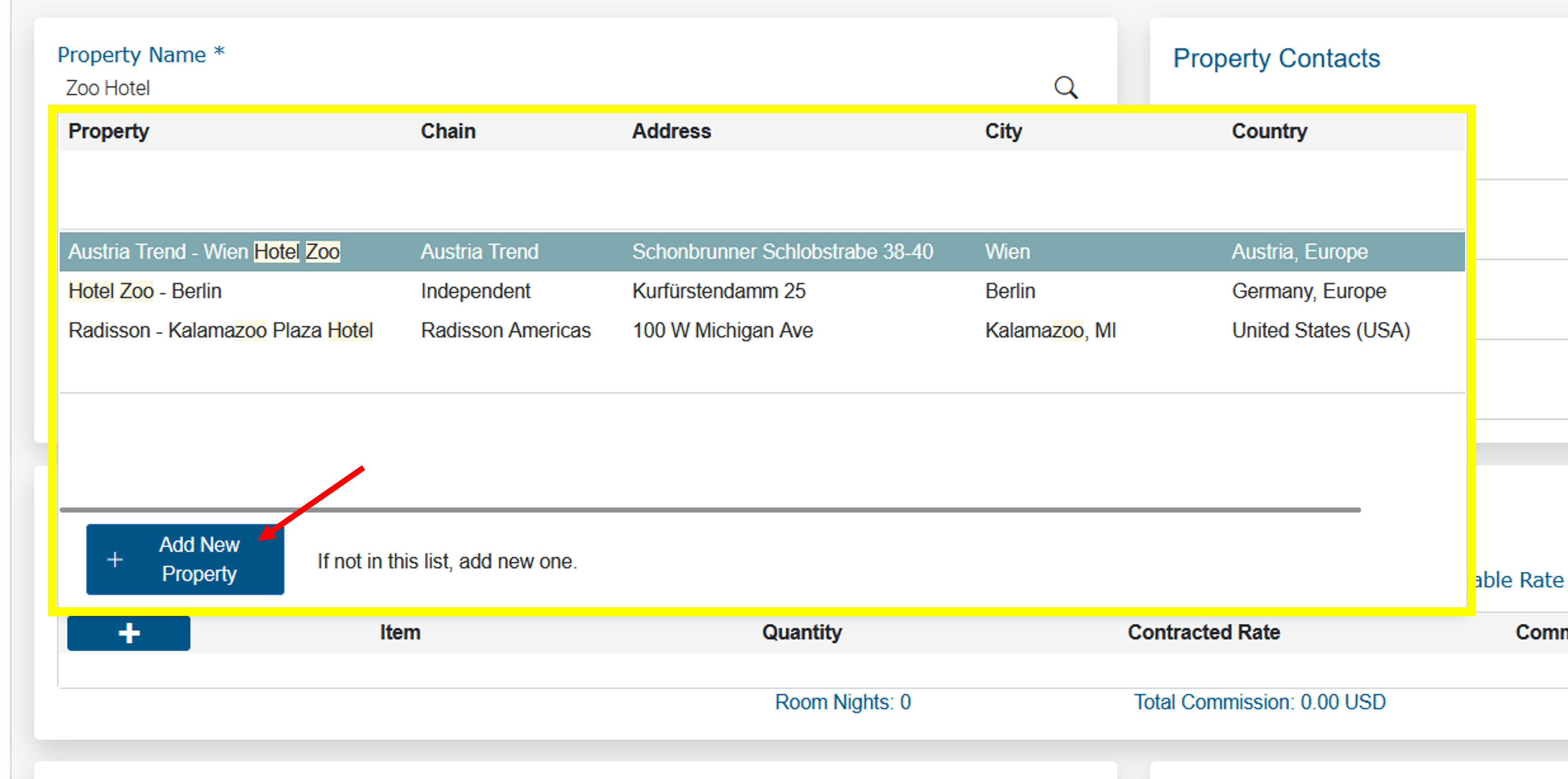The height and width of the screenshot is (779, 1568).
Task: Click the magnifying glass search icon
Action: pos(1067,88)
